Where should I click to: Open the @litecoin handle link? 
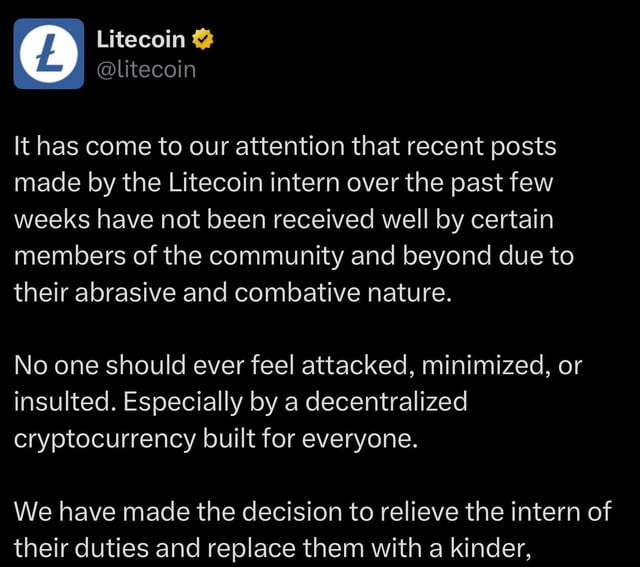146,70
